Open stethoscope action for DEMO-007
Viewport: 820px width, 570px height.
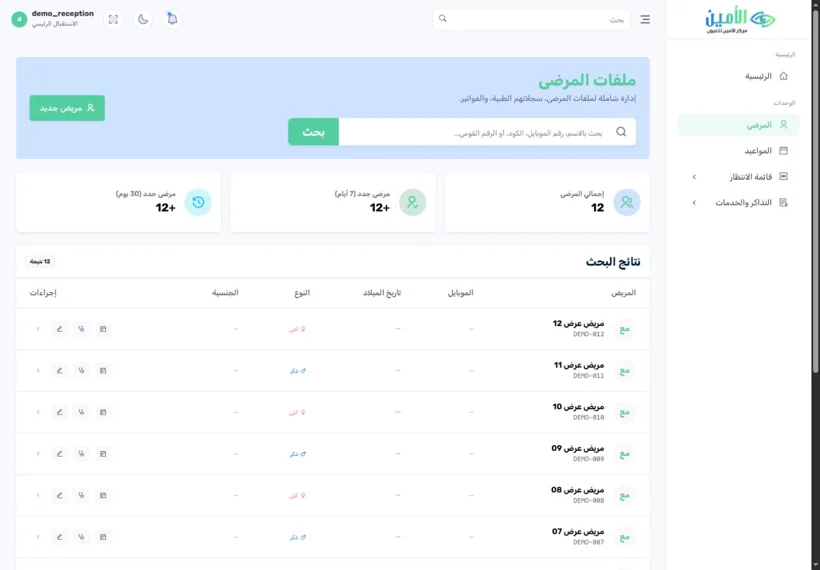(x=81, y=537)
